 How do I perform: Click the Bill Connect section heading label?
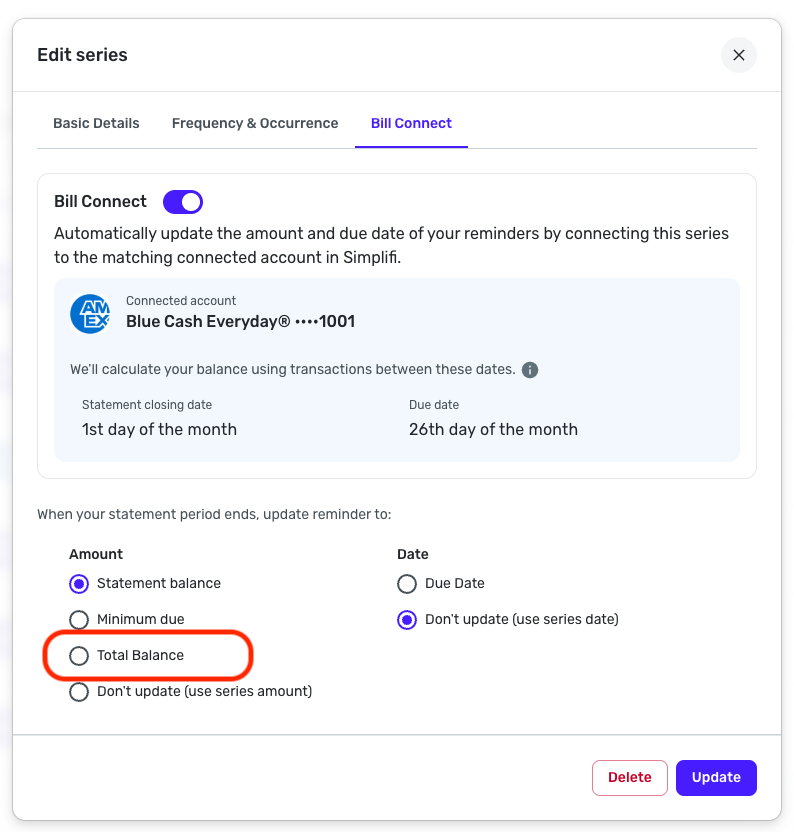100,202
